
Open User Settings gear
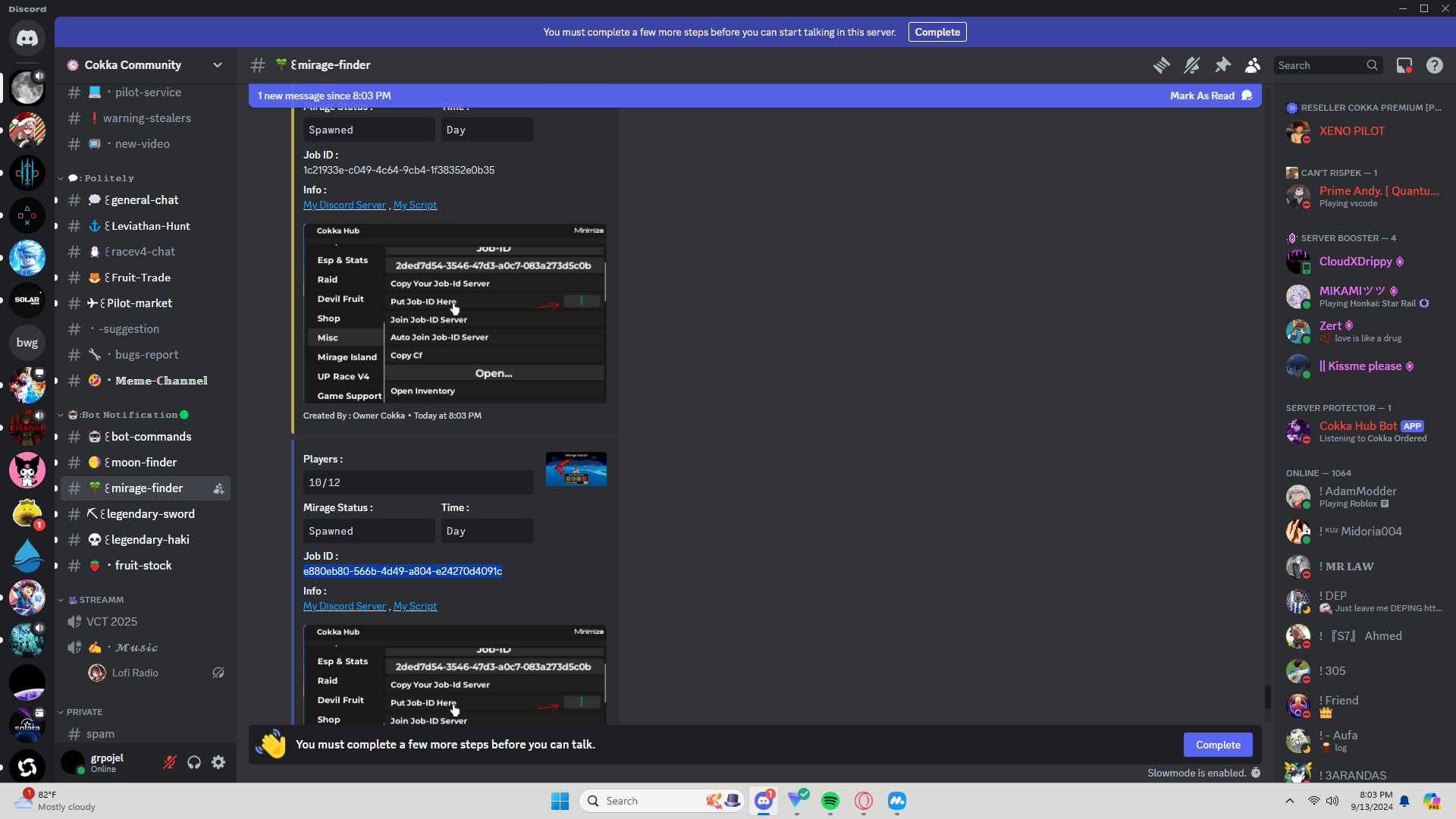click(218, 762)
